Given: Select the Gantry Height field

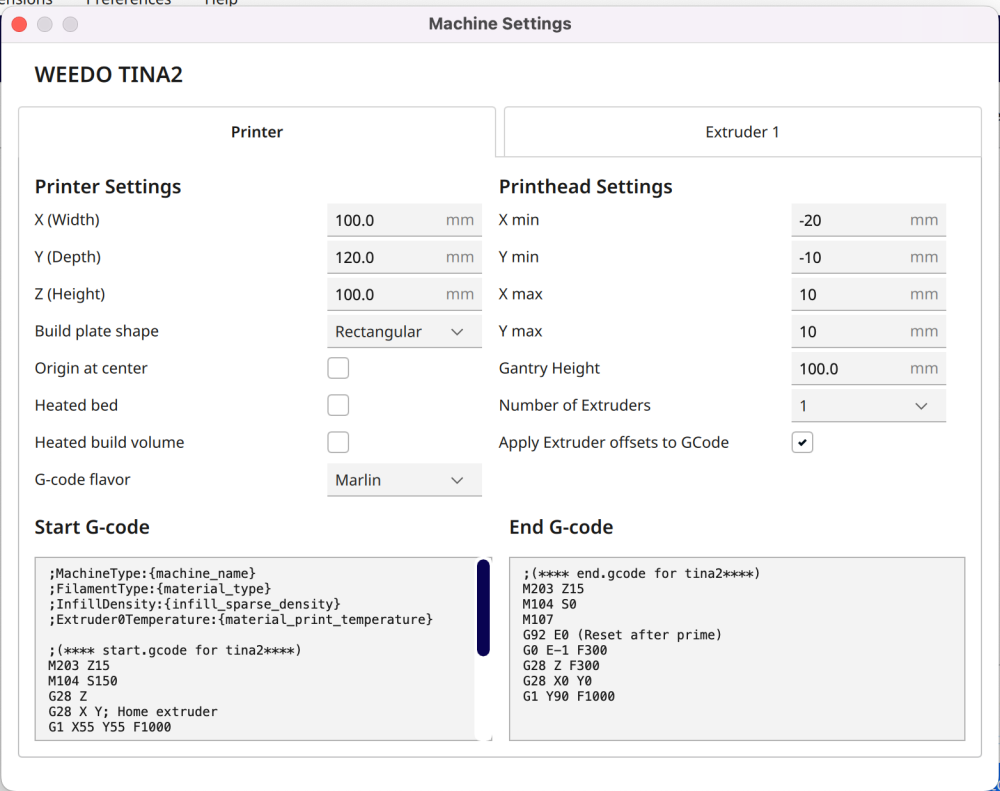Looking at the screenshot, I should pos(869,369).
